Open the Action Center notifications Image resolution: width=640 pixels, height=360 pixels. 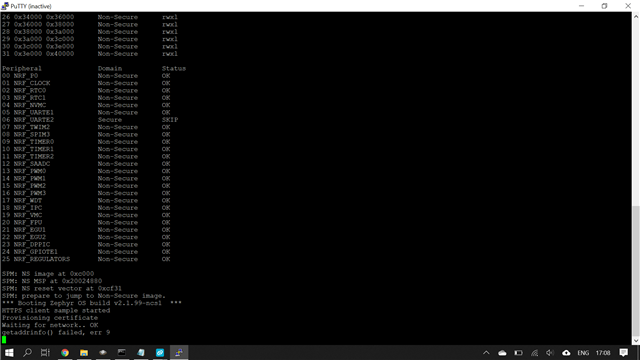623,353
